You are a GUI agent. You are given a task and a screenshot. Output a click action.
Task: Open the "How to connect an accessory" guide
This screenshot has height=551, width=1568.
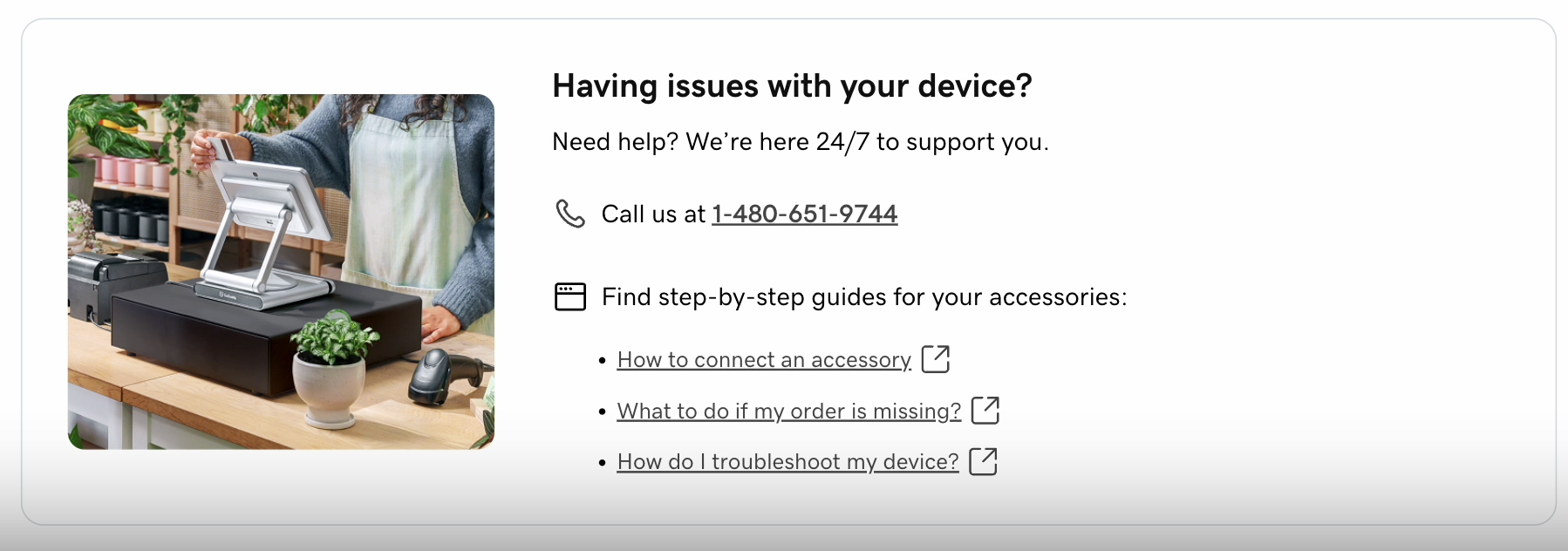tap(764, 360)
